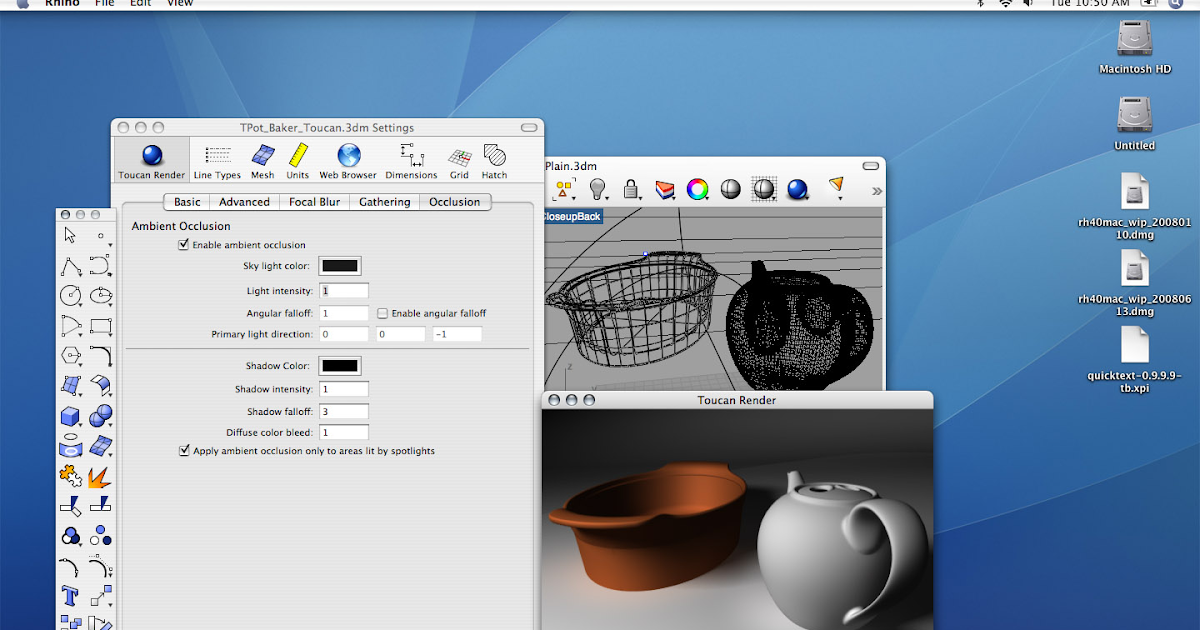Toggle Enable ambient occlusion checkbox
The height and width of the screenshot is (630, 1200).
tap(184, 244)
